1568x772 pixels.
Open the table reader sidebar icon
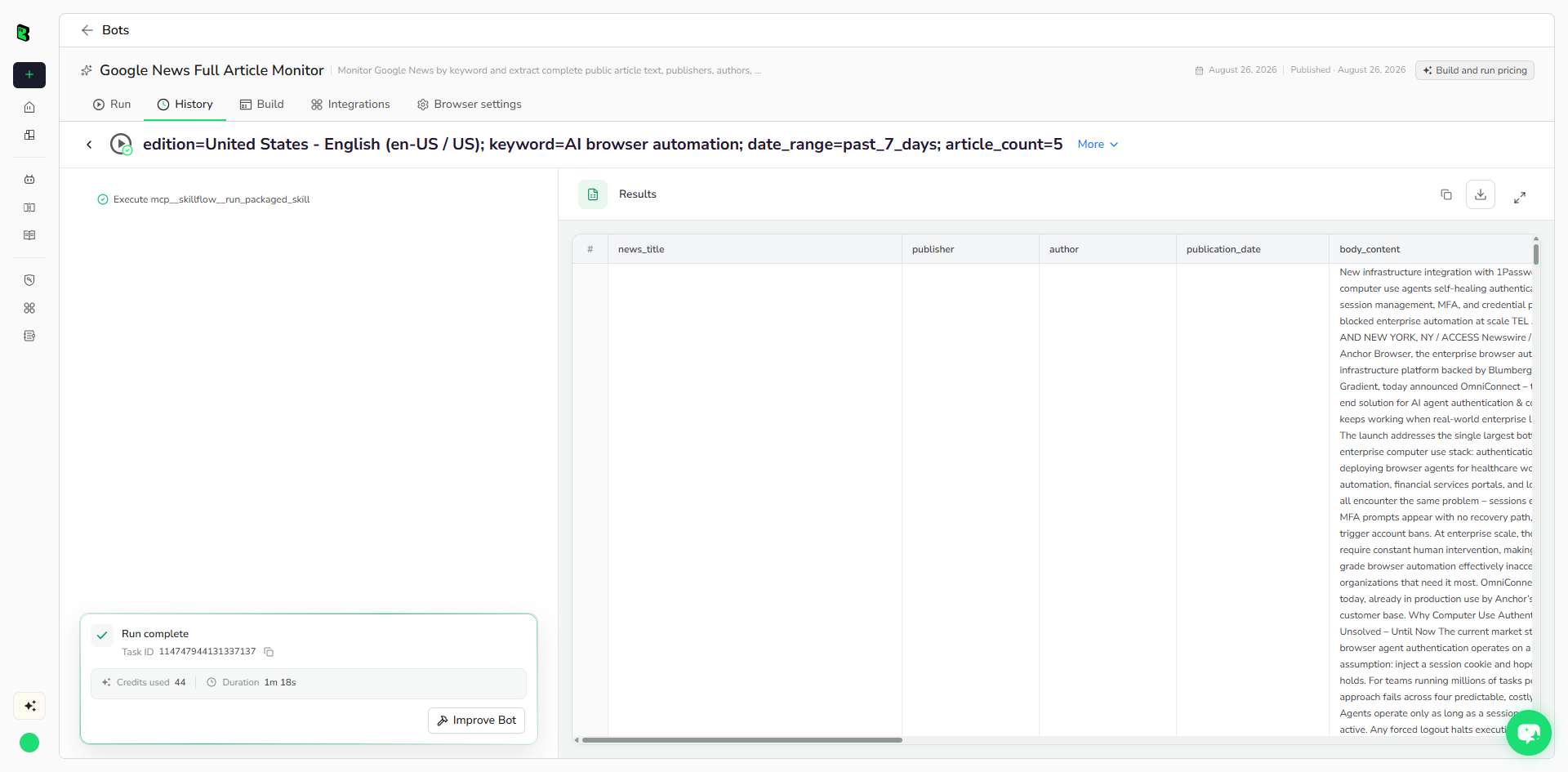(x=29, y=235)
